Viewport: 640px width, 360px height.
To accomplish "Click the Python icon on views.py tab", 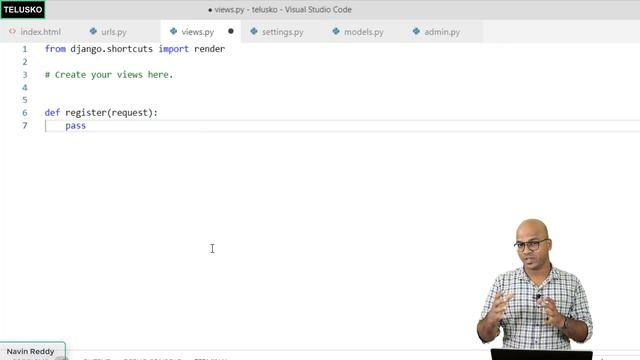I will [173, 31].
